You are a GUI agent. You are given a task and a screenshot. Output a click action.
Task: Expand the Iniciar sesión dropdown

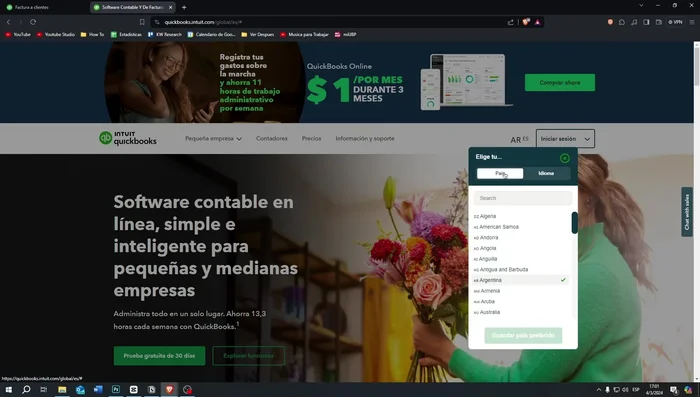coord(565,139)
